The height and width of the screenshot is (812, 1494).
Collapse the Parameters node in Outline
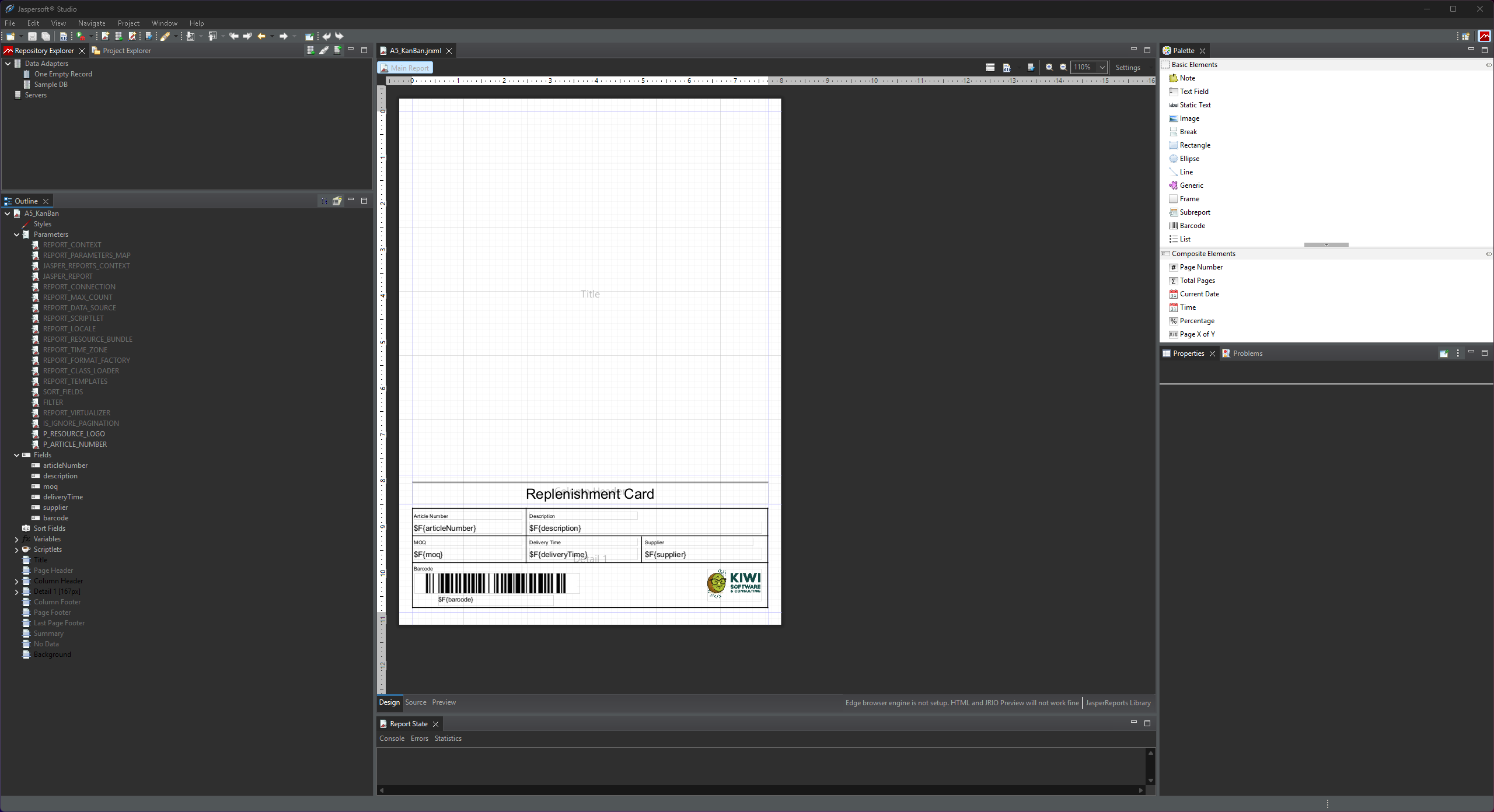(x=17, y=235)
